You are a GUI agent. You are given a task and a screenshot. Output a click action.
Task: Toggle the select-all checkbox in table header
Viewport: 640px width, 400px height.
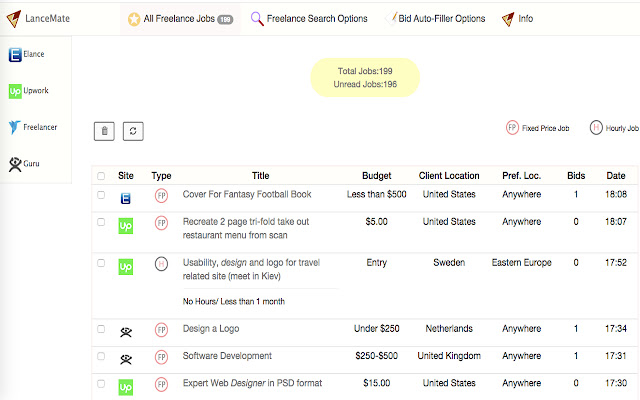point(101,176)
